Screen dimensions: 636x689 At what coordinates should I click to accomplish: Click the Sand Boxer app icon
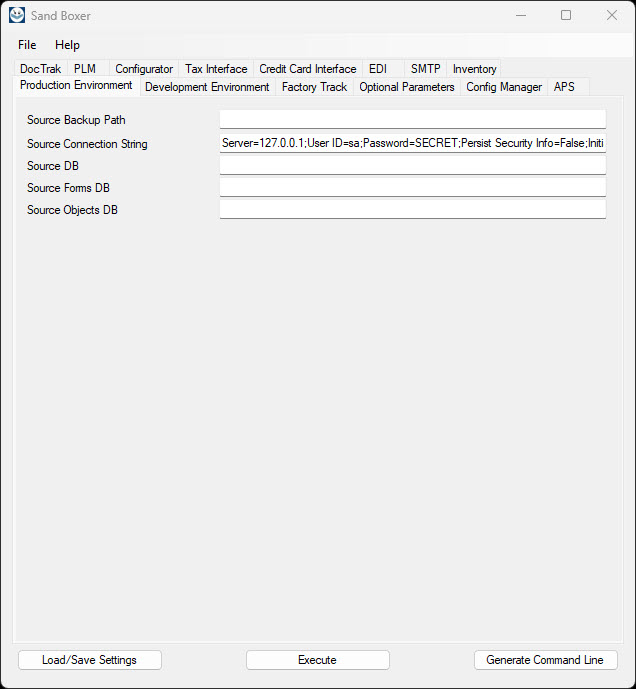pyautogui.click(x=17, y=16)
